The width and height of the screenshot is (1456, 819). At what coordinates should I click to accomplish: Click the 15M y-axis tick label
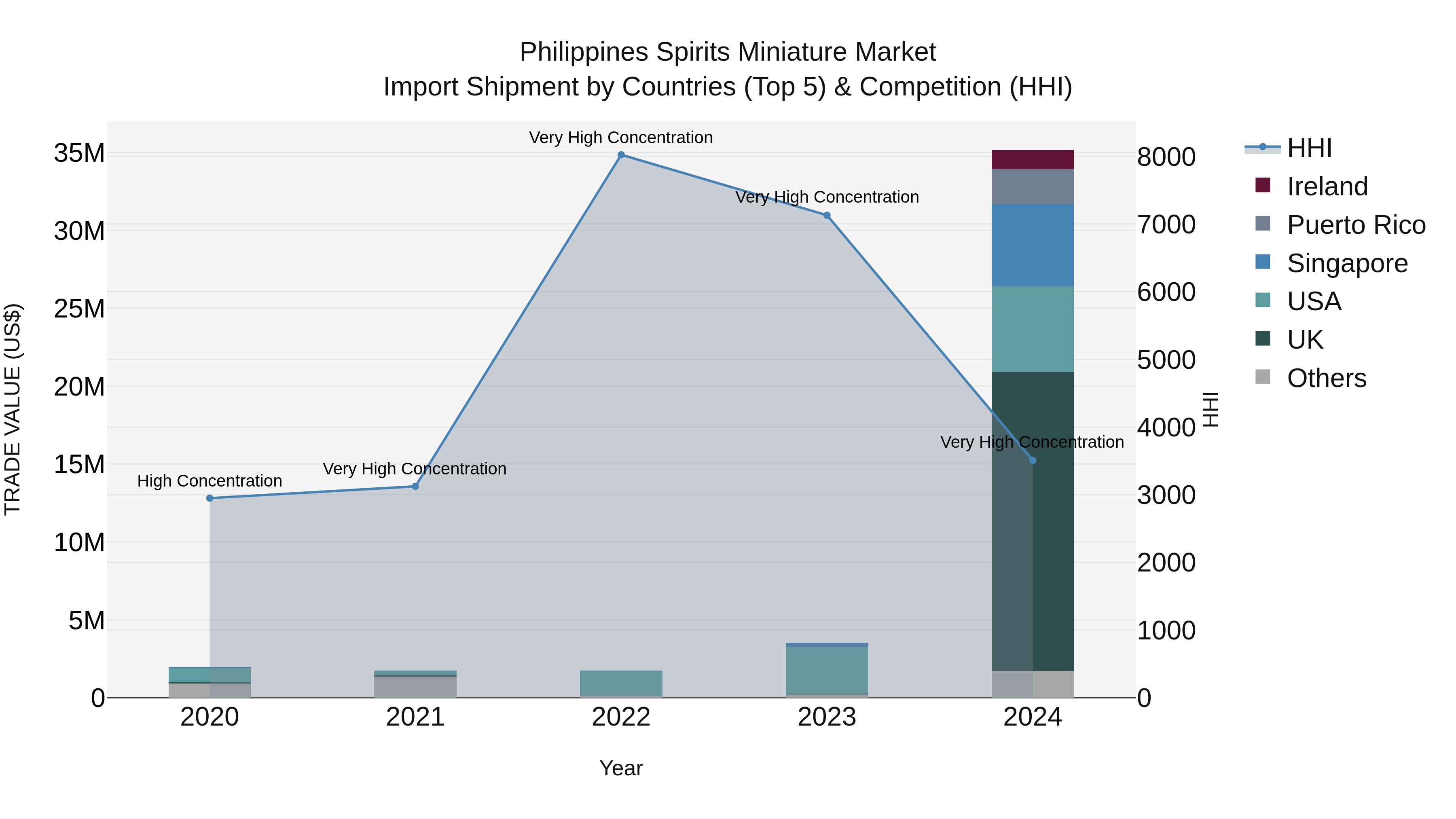click(x=79, y=465)
